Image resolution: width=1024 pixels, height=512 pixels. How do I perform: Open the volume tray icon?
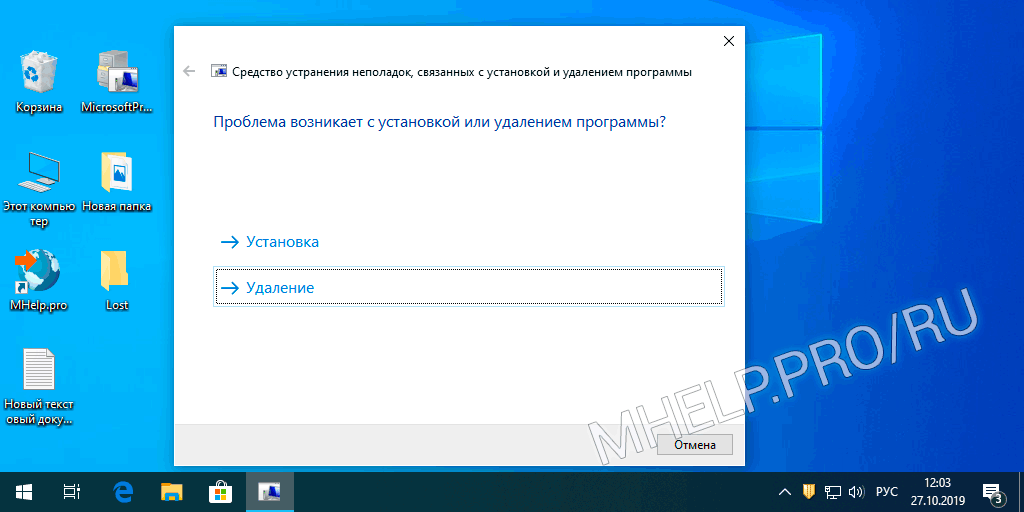(x=856, y=492)
